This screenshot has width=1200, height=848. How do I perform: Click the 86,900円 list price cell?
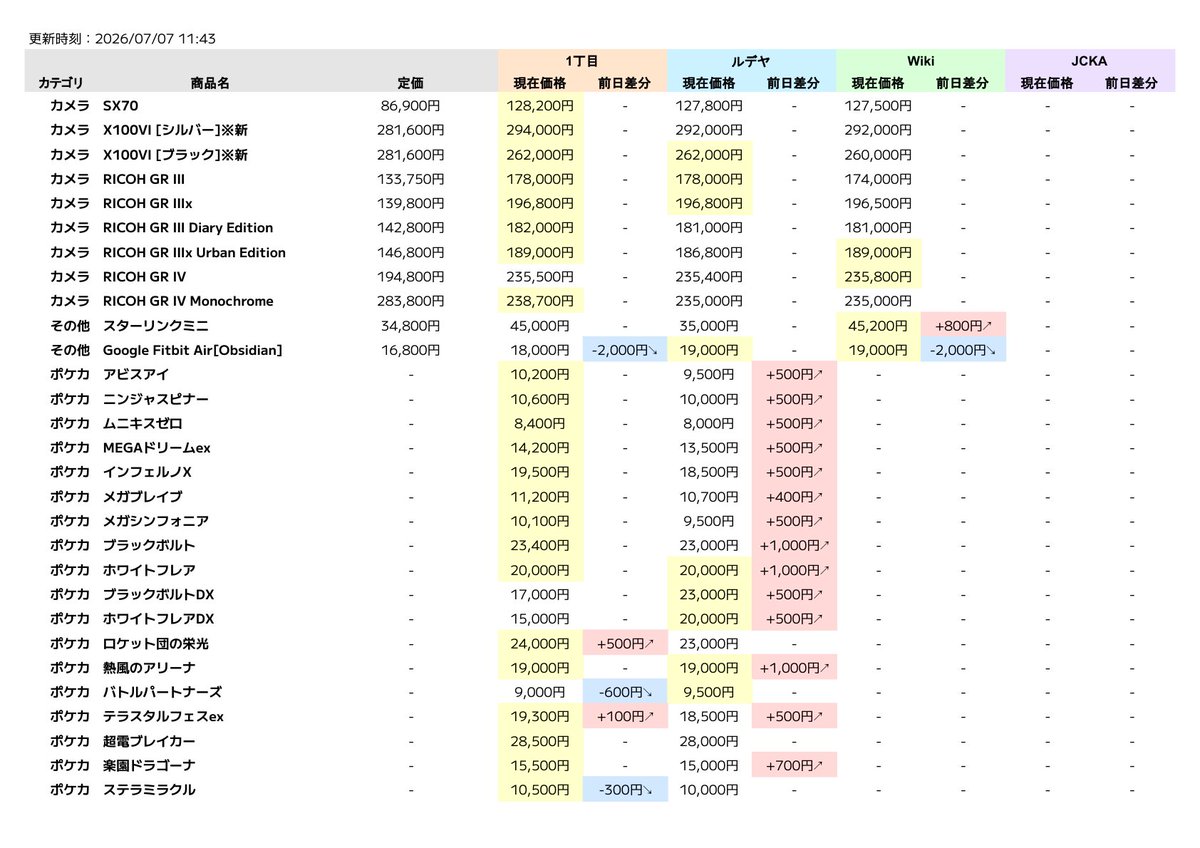(412, 106)
